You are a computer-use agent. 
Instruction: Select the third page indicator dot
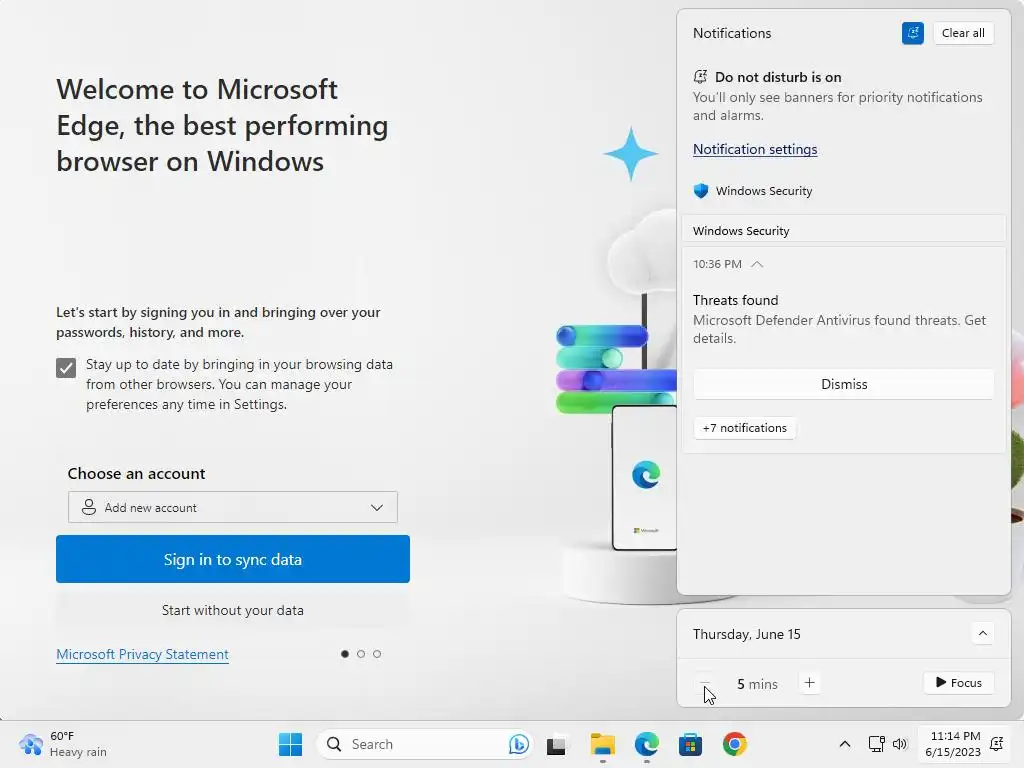click(377, 654)
